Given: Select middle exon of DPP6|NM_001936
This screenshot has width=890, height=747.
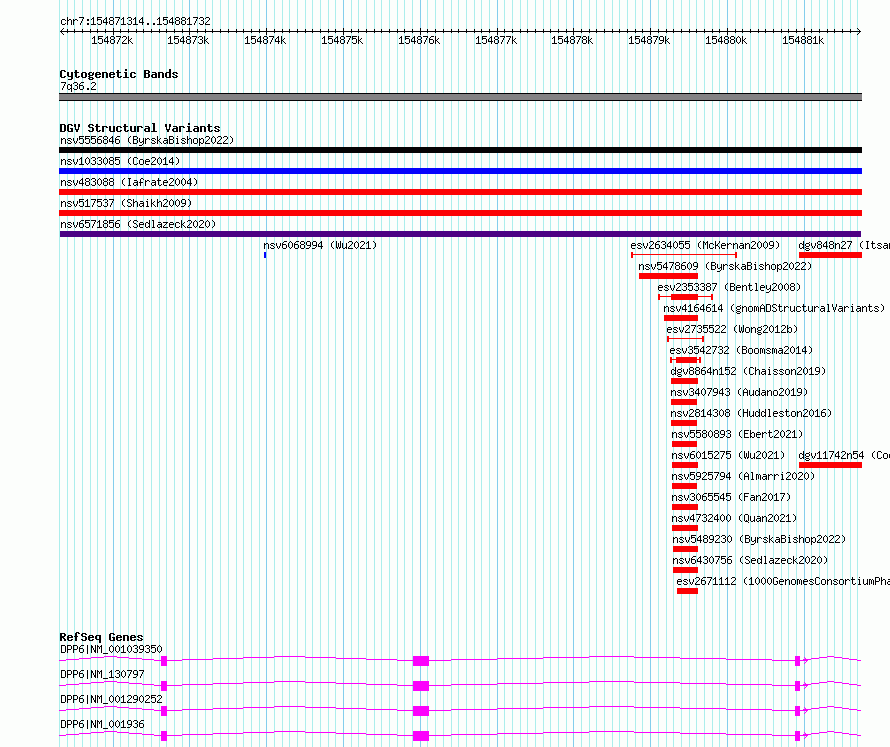Looking at the screenshot, I should click(421, 736).
